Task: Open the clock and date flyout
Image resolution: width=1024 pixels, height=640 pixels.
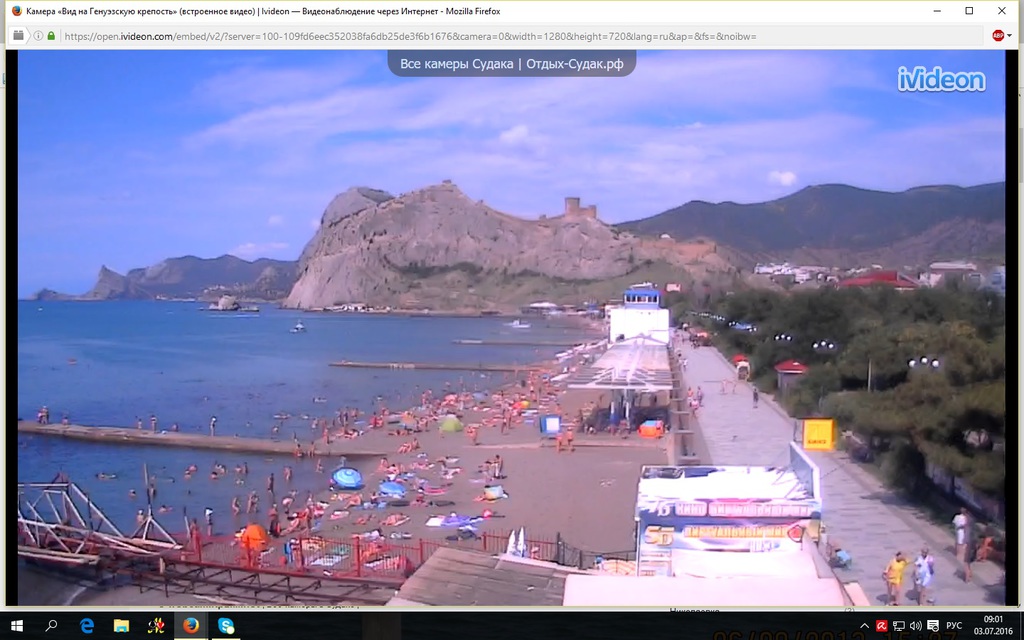Action: click(994, 625)
